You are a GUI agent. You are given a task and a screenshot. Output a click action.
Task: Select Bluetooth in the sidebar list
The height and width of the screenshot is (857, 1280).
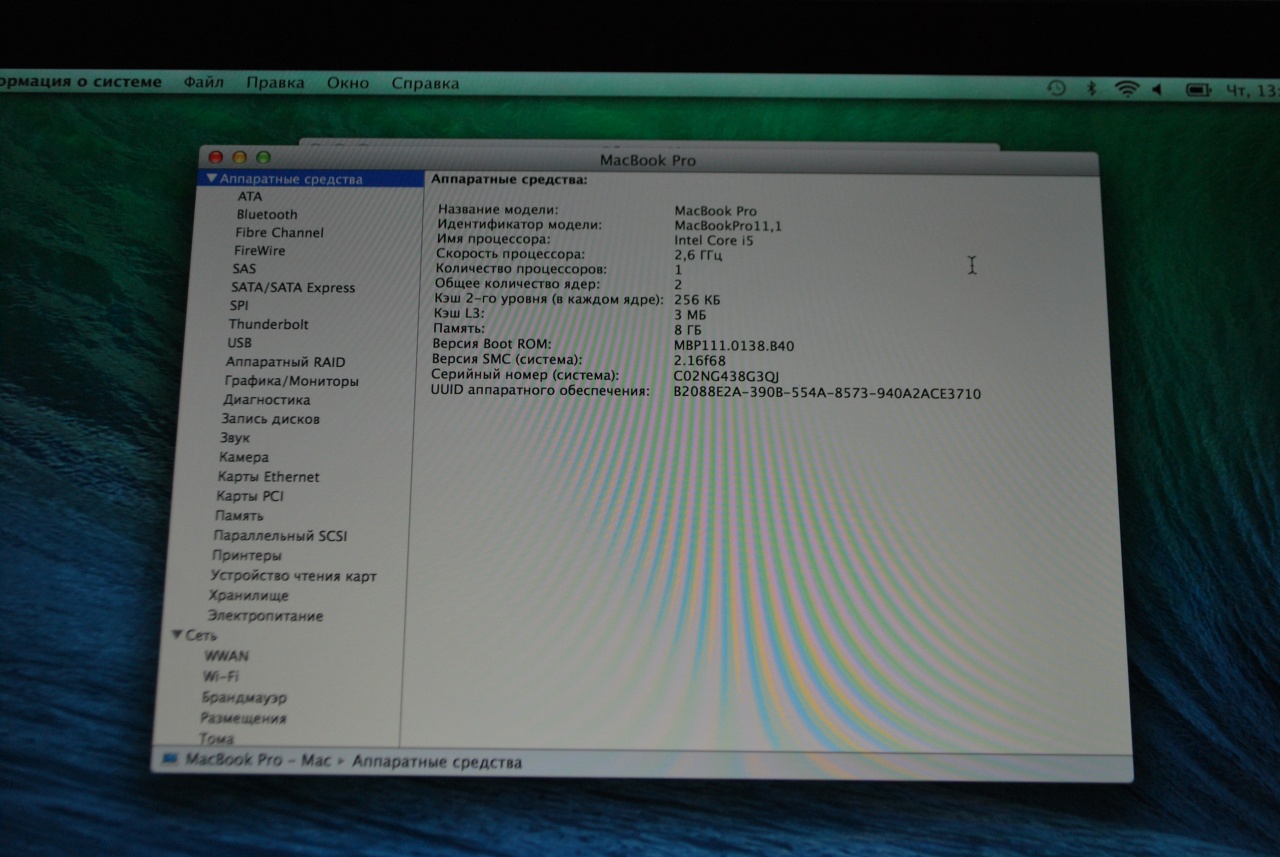point(266,214)
